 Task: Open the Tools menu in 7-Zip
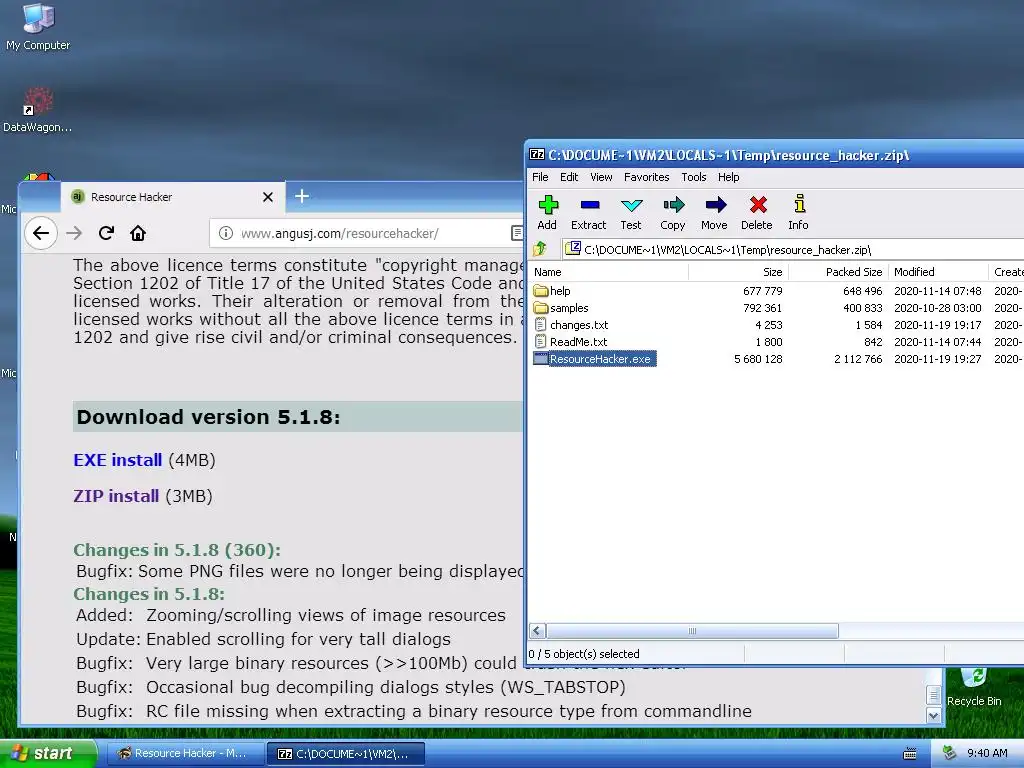(x=694, y=177)
